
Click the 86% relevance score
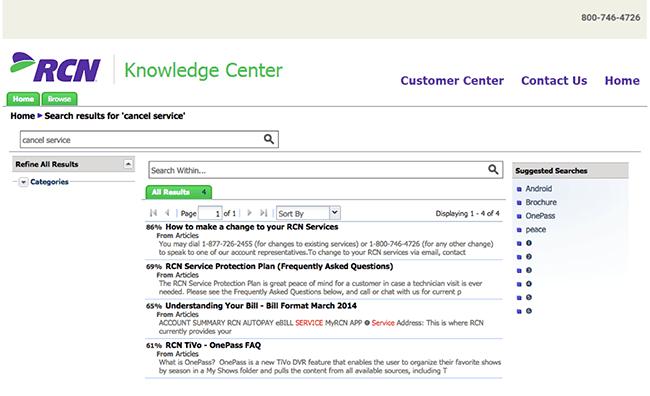pos(154,227)
